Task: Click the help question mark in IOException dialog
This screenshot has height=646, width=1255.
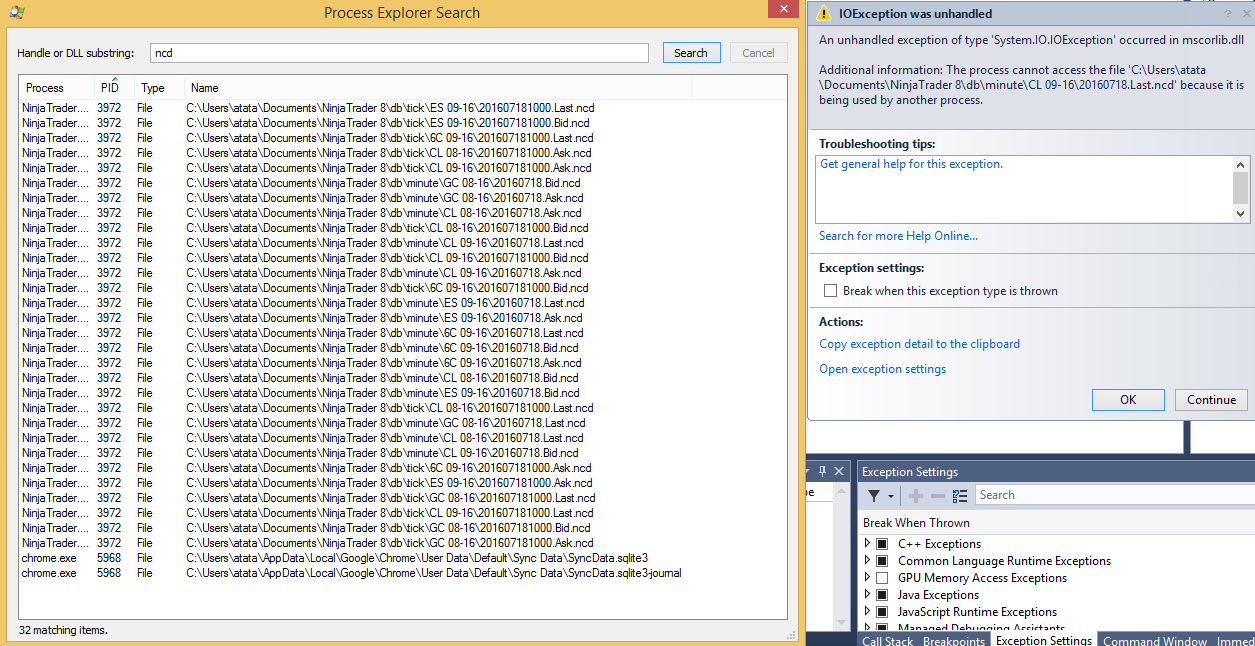Action: 1228,13
